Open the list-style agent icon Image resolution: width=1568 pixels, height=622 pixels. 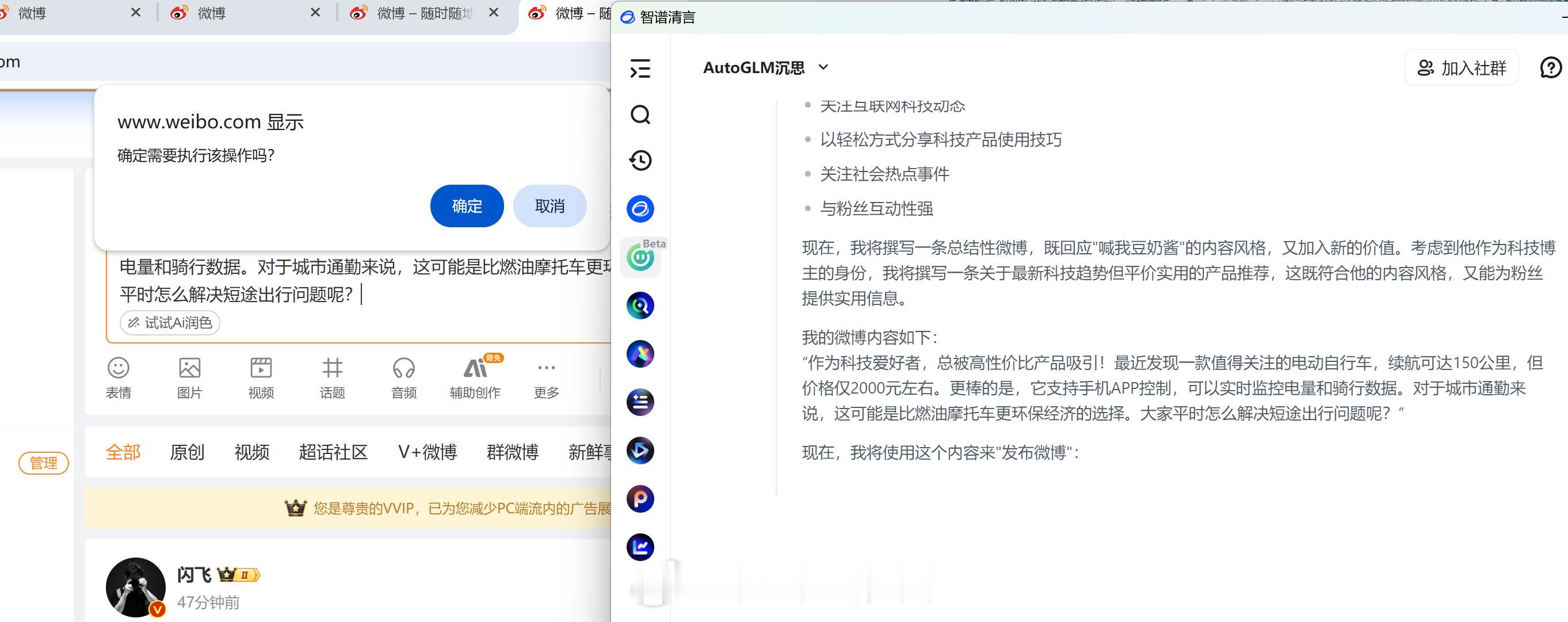point(640,402)
